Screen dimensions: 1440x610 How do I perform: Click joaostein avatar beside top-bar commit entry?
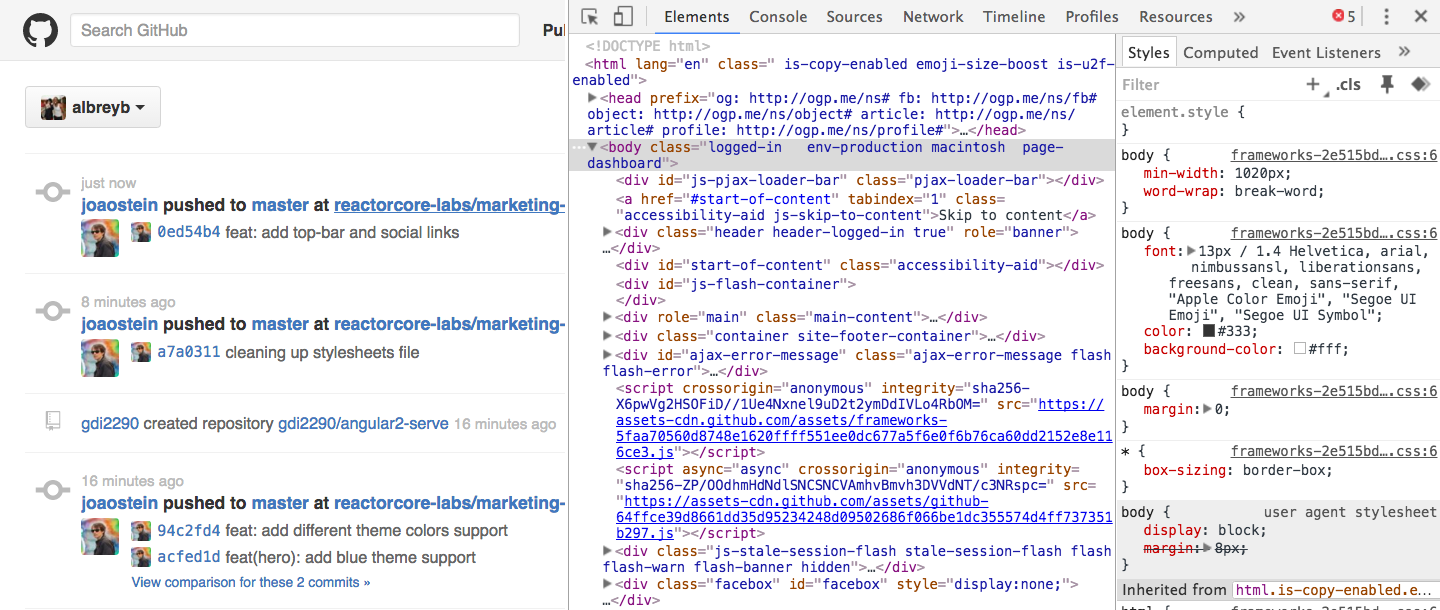pyautogui.click(x=100, y=239)
